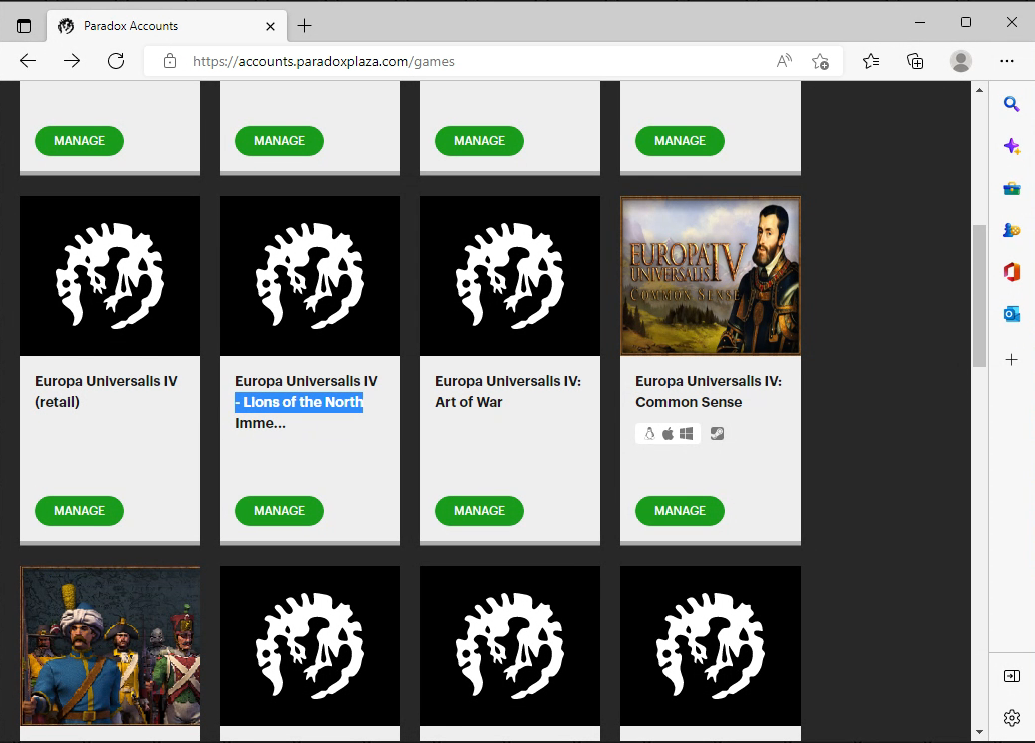Open the sidebar Discover sparkle icon

point(1011,146)
